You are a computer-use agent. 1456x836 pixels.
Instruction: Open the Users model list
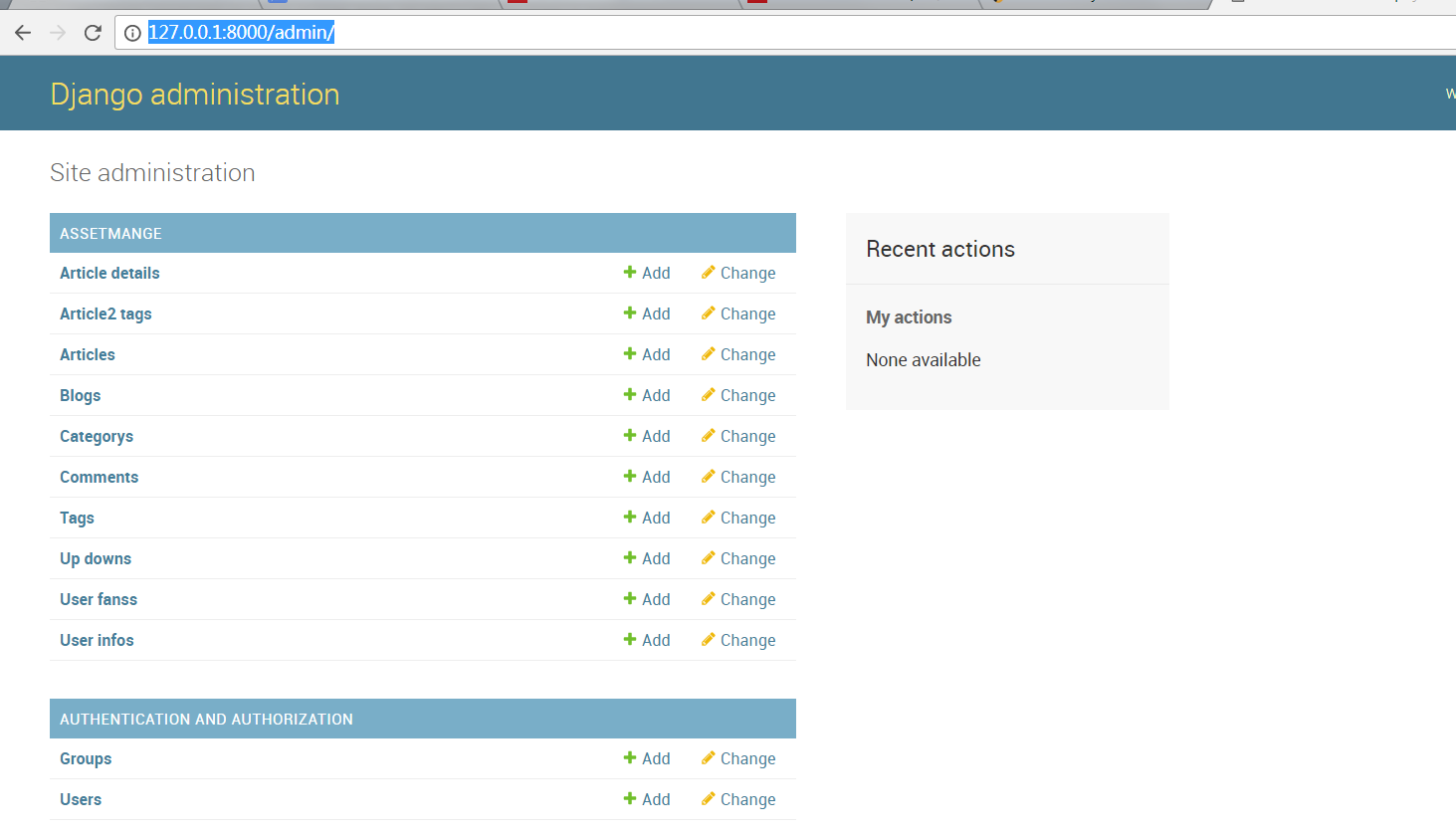click(81, 799)
